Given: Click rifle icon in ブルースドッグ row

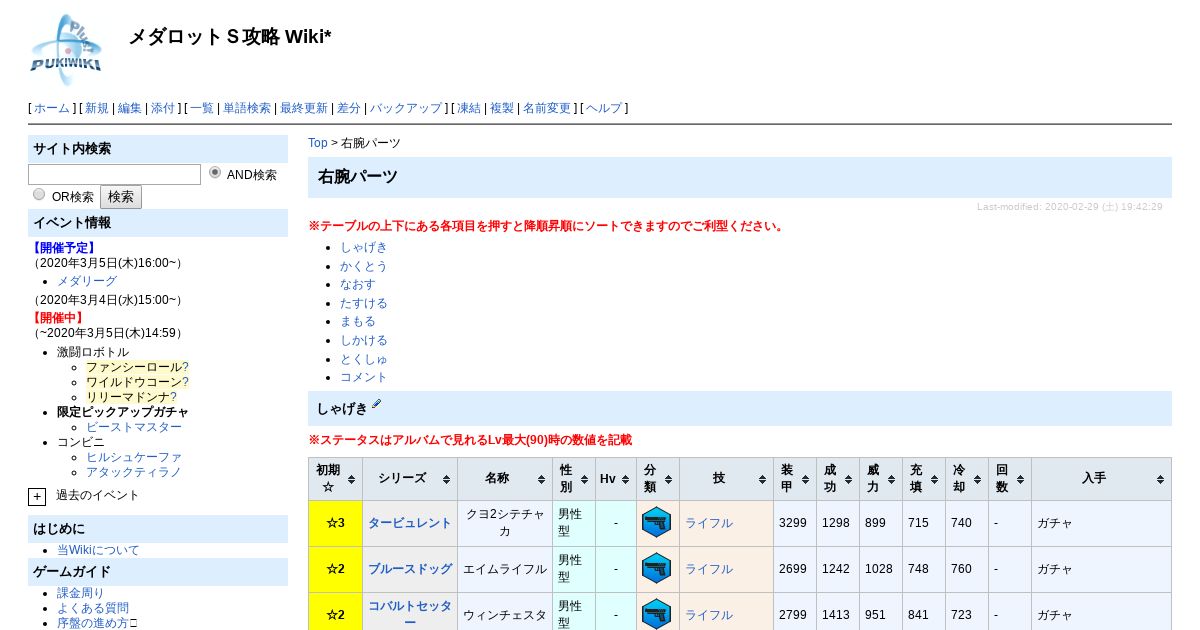Looking at the screenshot, I should [x=656, y=568].
